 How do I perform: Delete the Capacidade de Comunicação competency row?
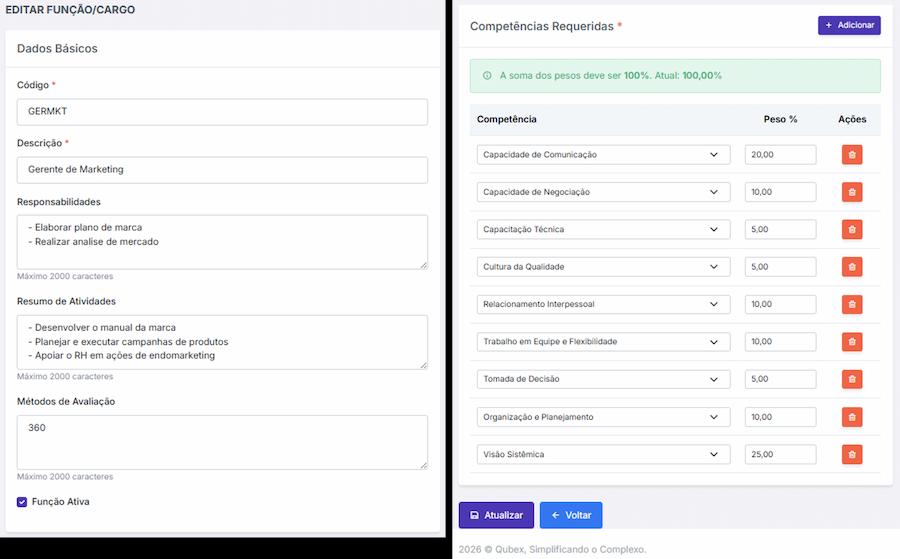(x=851, y=155)
